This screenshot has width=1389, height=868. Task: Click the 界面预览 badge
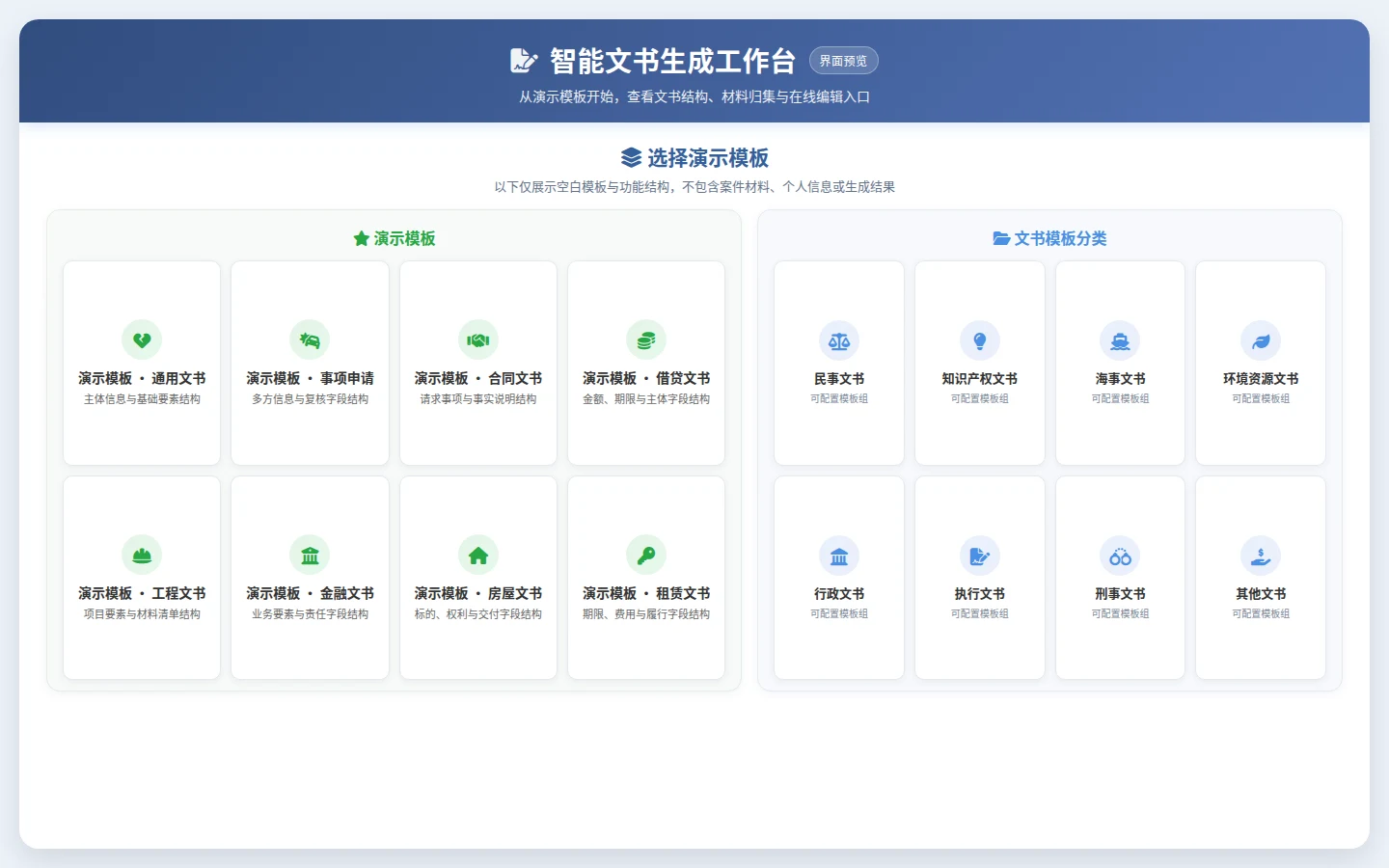(x=843, y=61)
